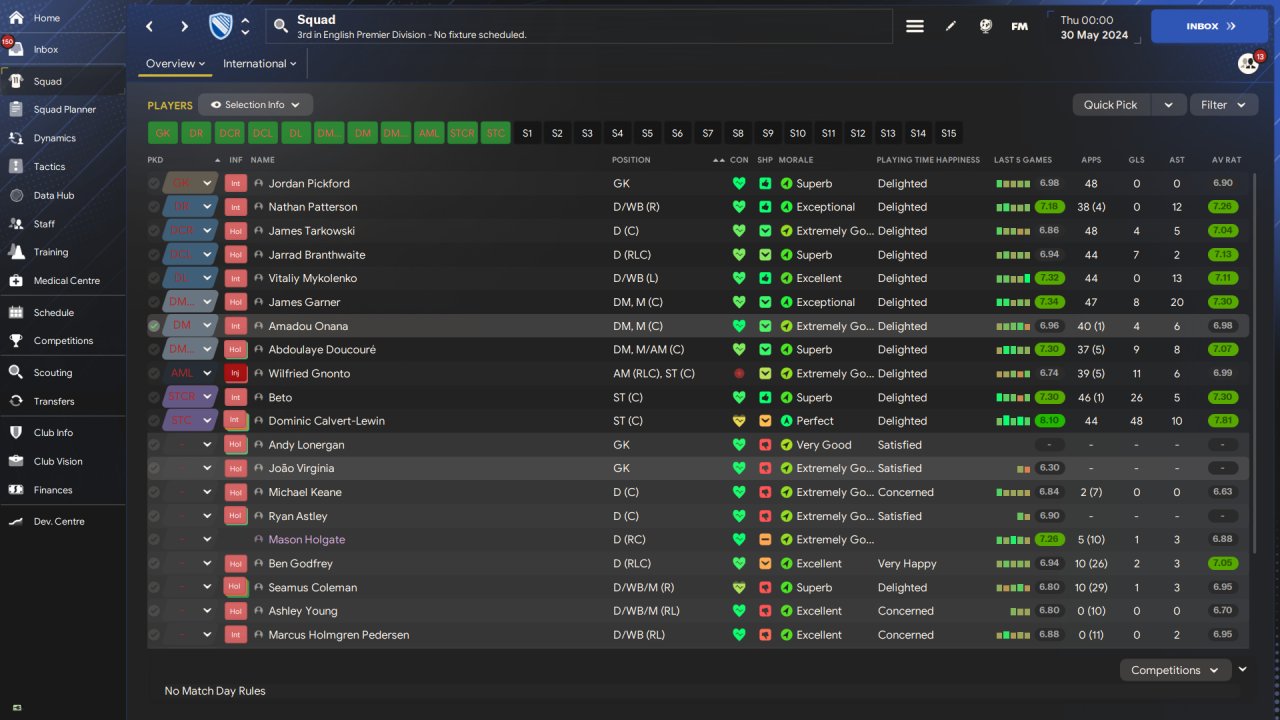Open the notifications icon showing 13
The image size is (1280, 720).
point(1249,63)
